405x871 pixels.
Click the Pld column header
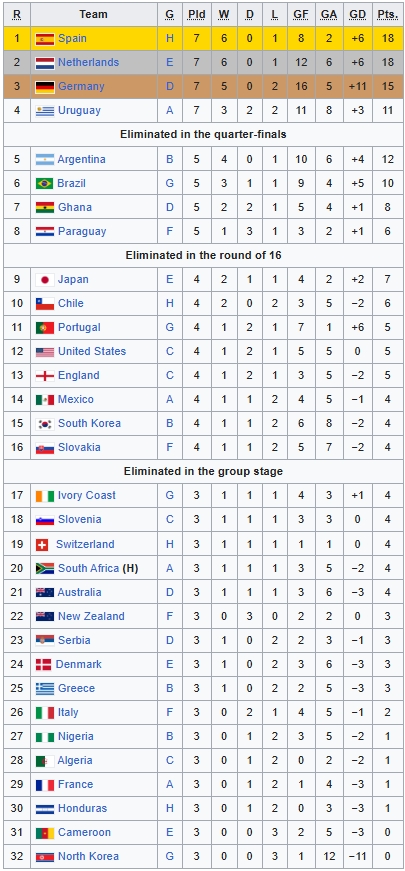click(x=196, y=14)
